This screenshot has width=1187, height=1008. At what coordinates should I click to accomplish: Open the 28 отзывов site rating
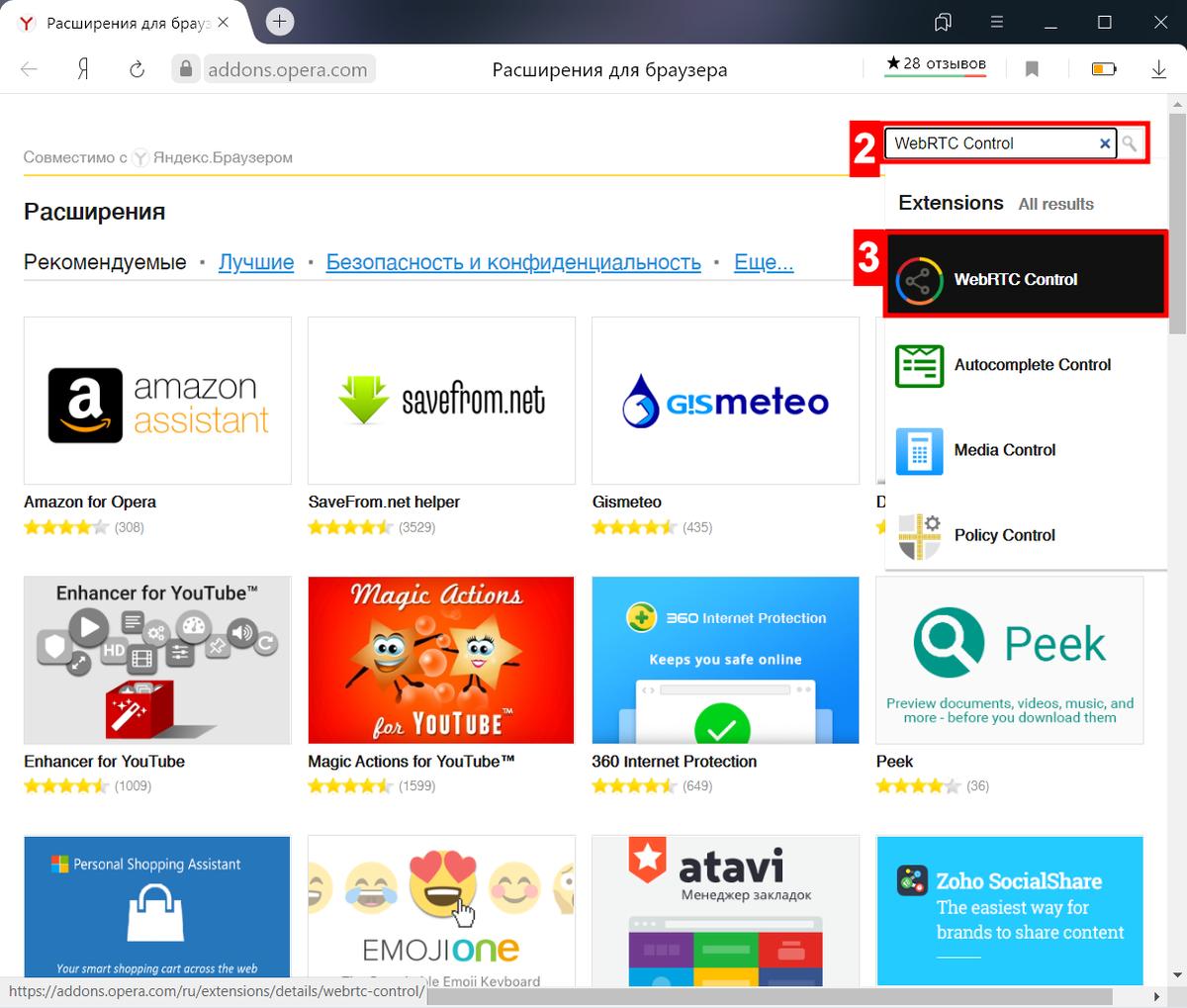[x=936, y=64]
